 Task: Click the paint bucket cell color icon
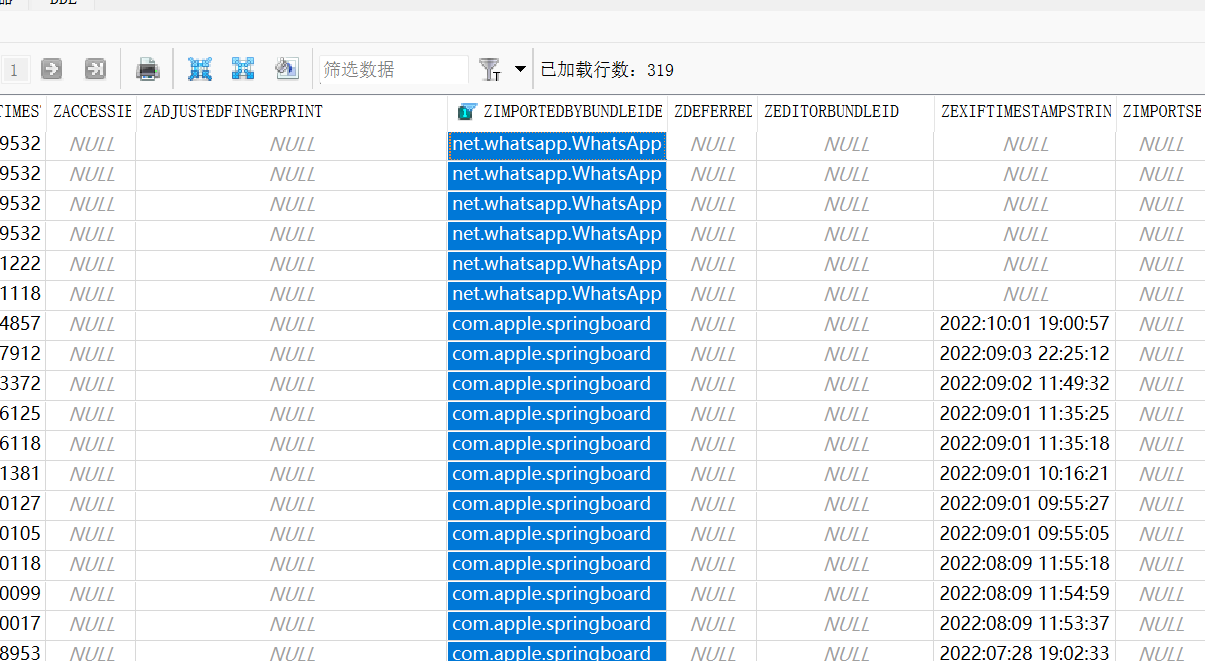(x=287, y=68)
